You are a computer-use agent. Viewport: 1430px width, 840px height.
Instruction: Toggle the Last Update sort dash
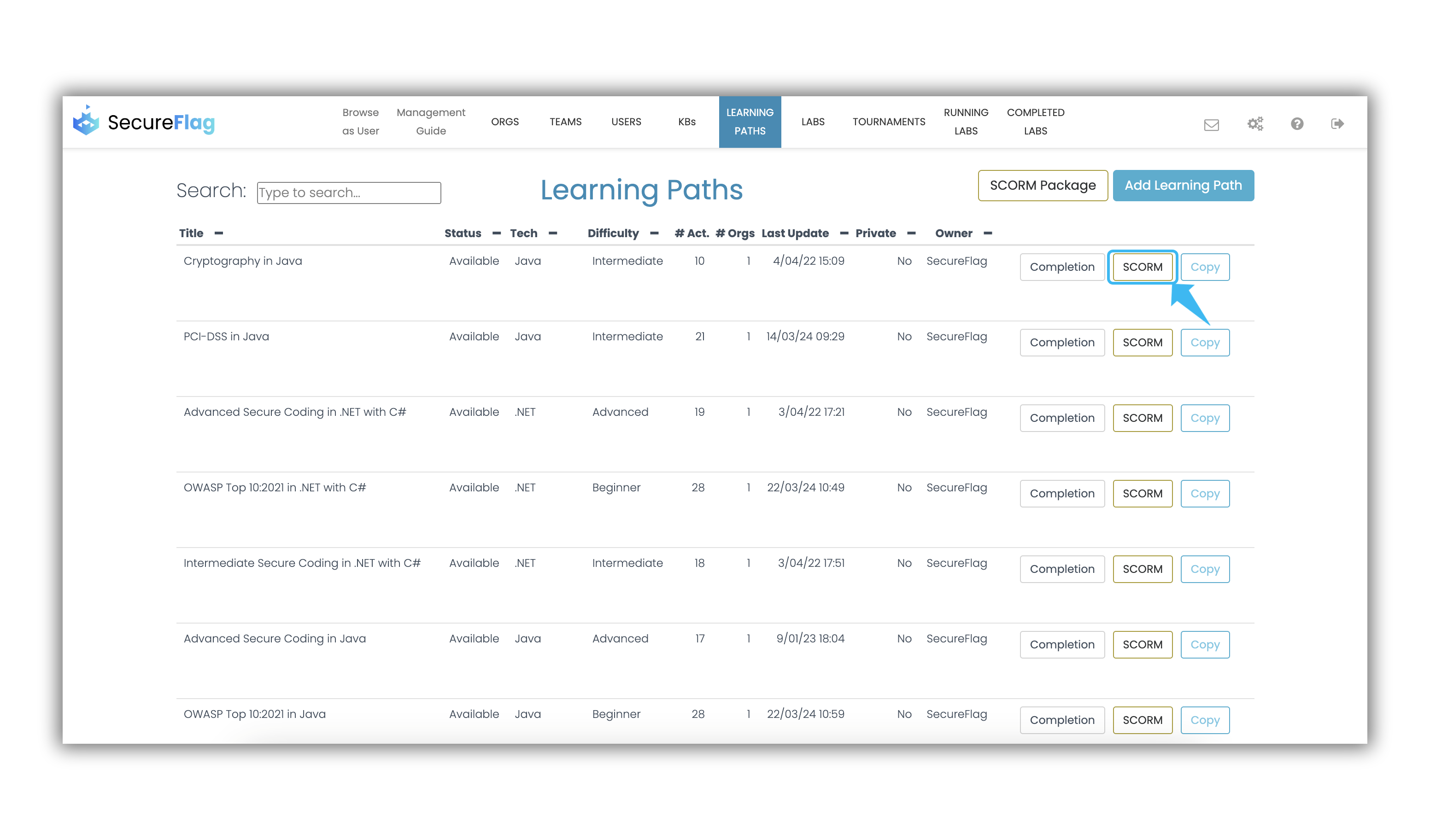click(x=844, y=233)
